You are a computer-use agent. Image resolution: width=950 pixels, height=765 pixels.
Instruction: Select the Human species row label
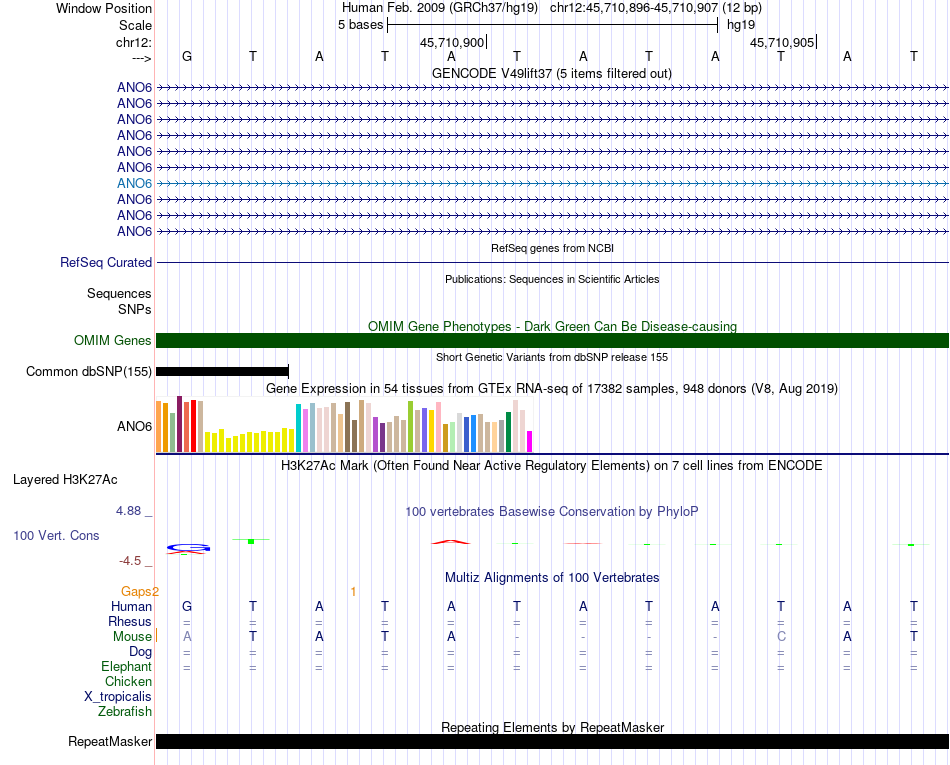pos(131,606)
